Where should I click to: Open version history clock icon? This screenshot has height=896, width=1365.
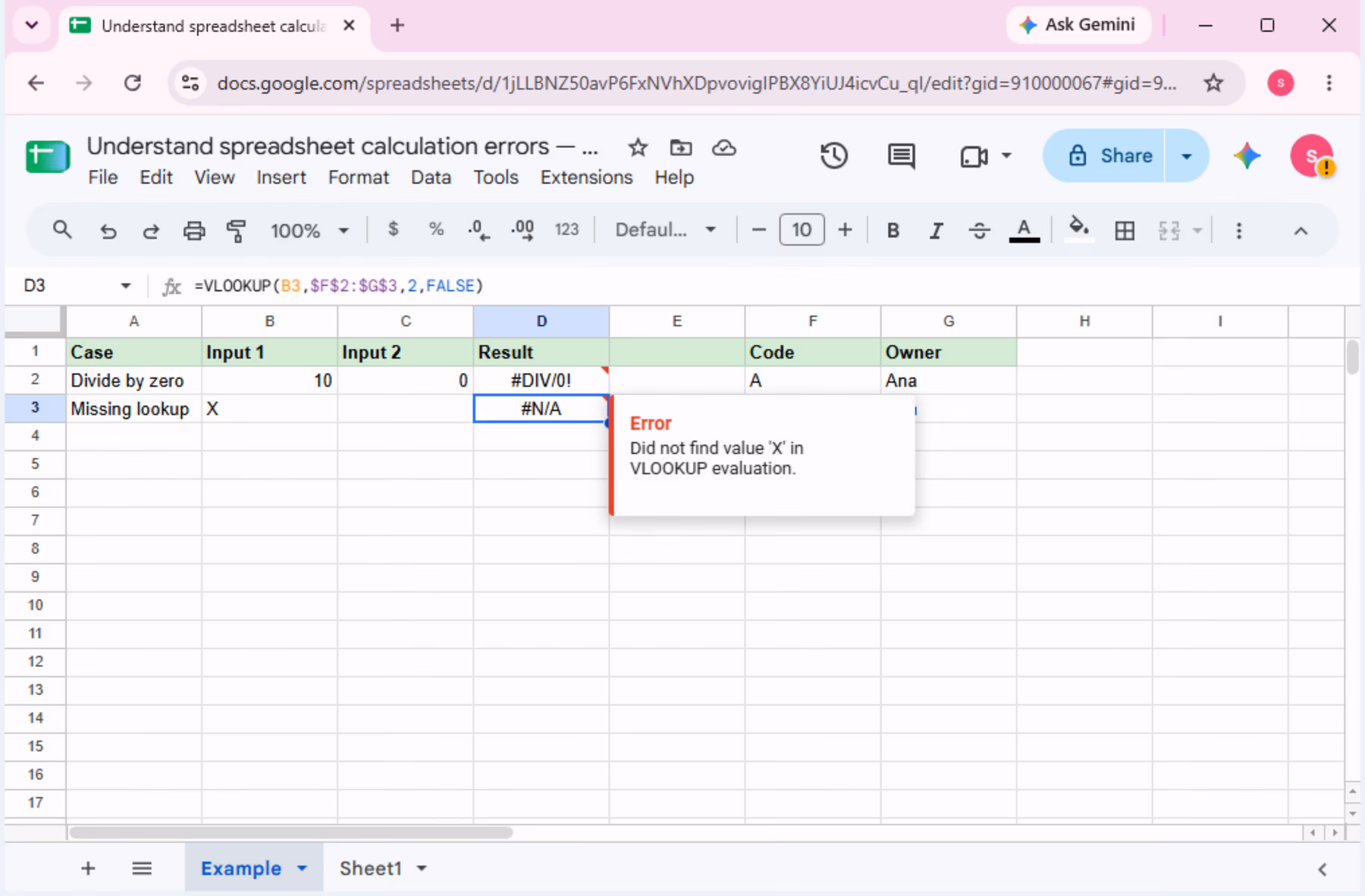pyautogui.click(x=834, y=155)
